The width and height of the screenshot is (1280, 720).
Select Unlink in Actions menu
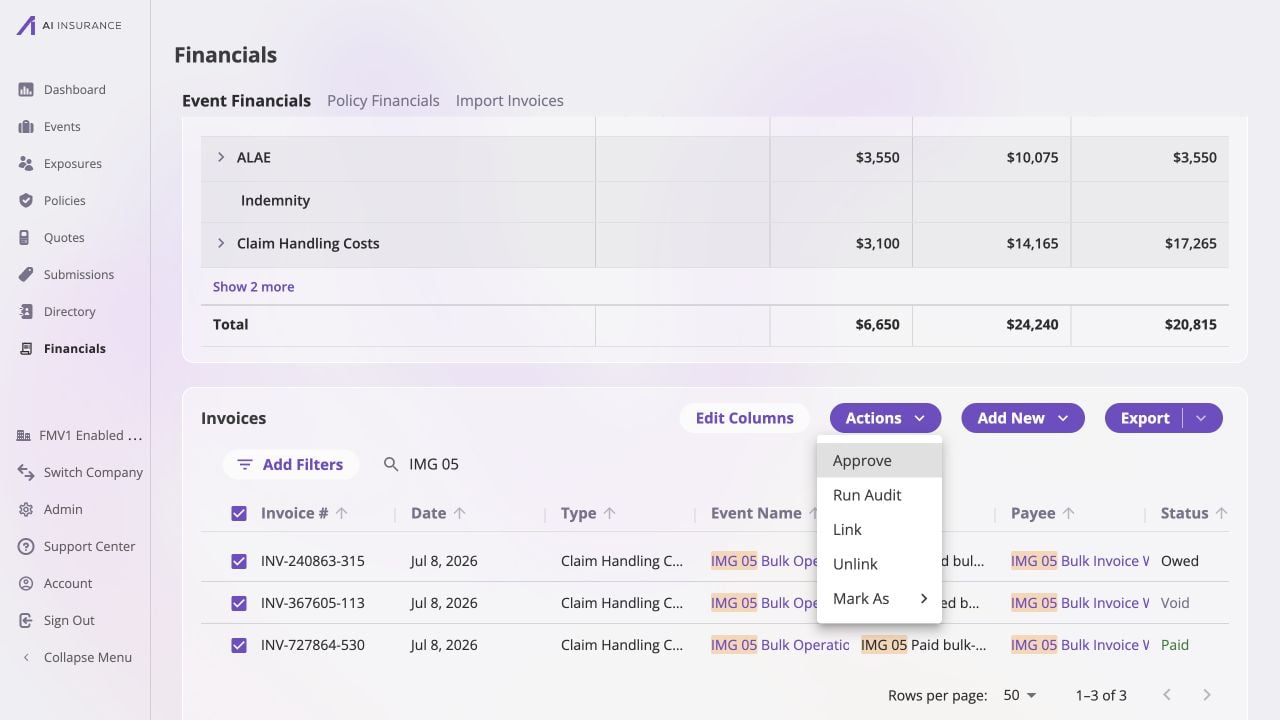tap(879, 564)
